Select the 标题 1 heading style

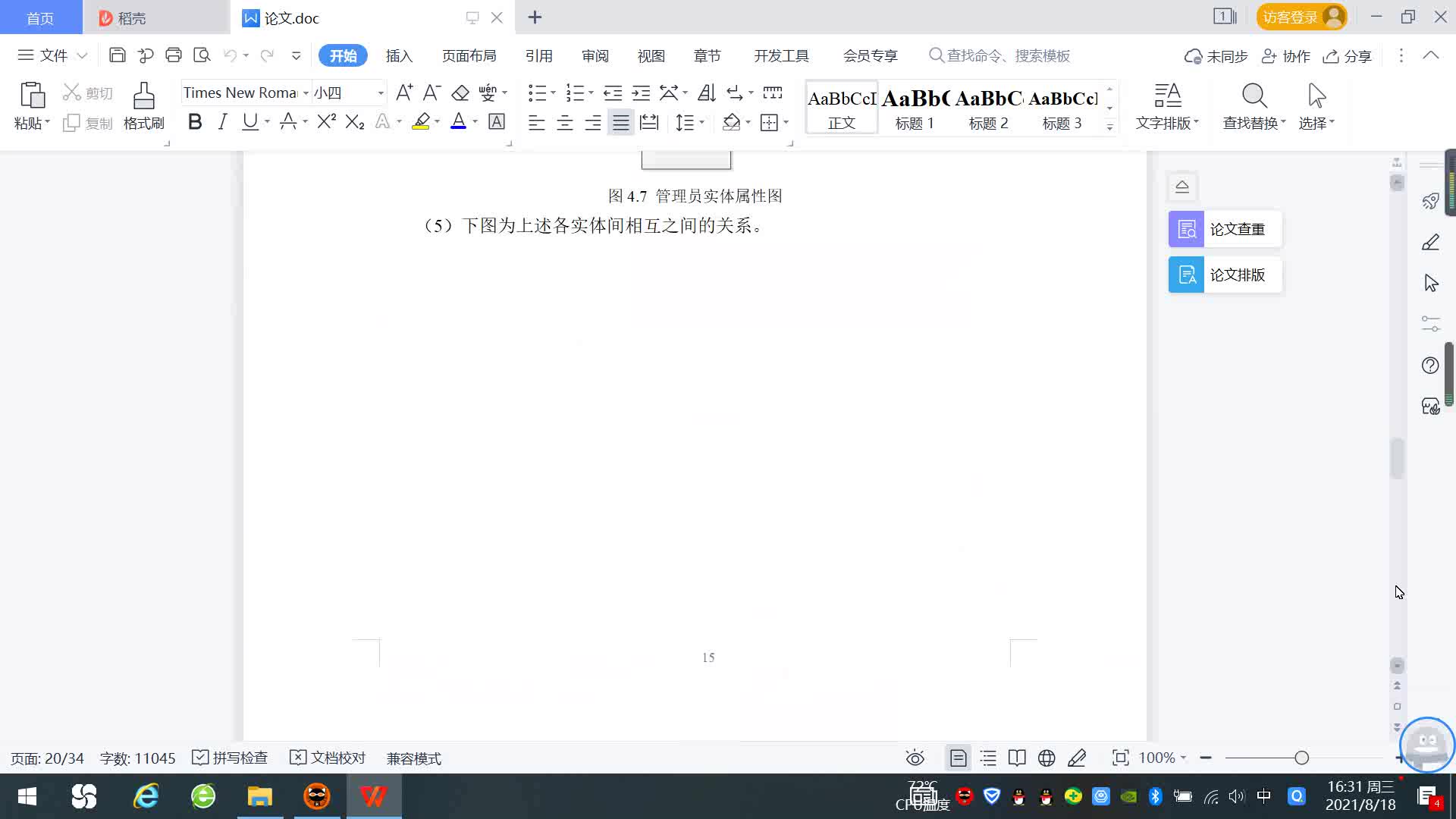(915, 108)
